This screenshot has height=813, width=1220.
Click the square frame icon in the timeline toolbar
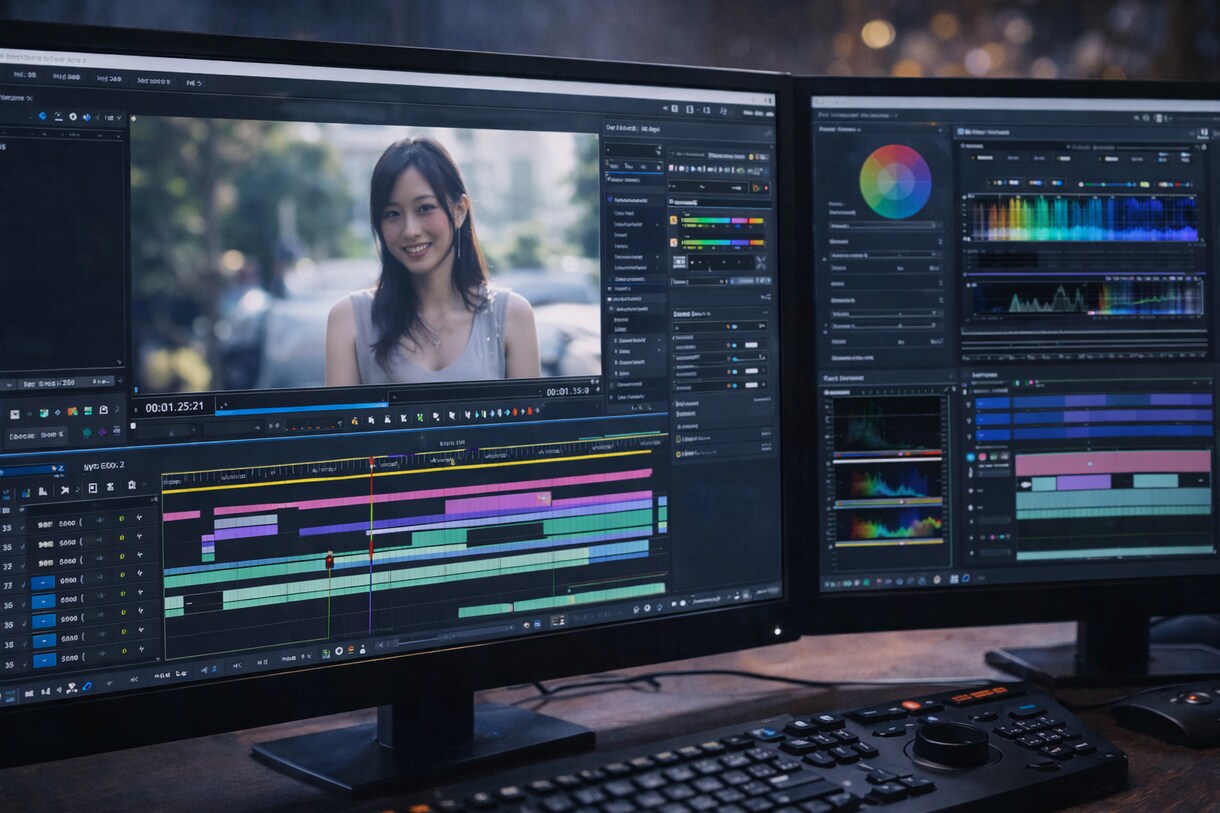tap(93, 488)
